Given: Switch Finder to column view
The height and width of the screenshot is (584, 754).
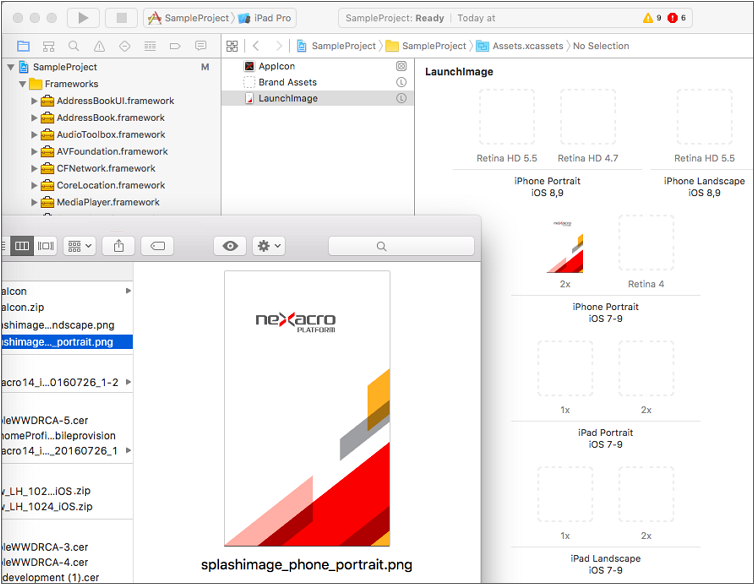Looking at the screenshot, I should click(22, 246).
